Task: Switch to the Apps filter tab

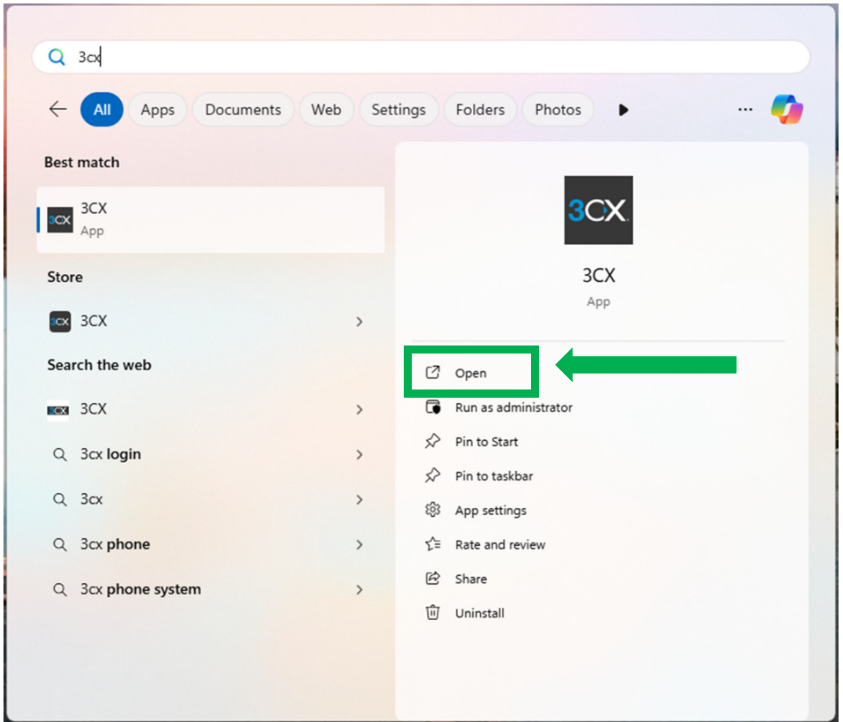Action: [x=157, y=110]
